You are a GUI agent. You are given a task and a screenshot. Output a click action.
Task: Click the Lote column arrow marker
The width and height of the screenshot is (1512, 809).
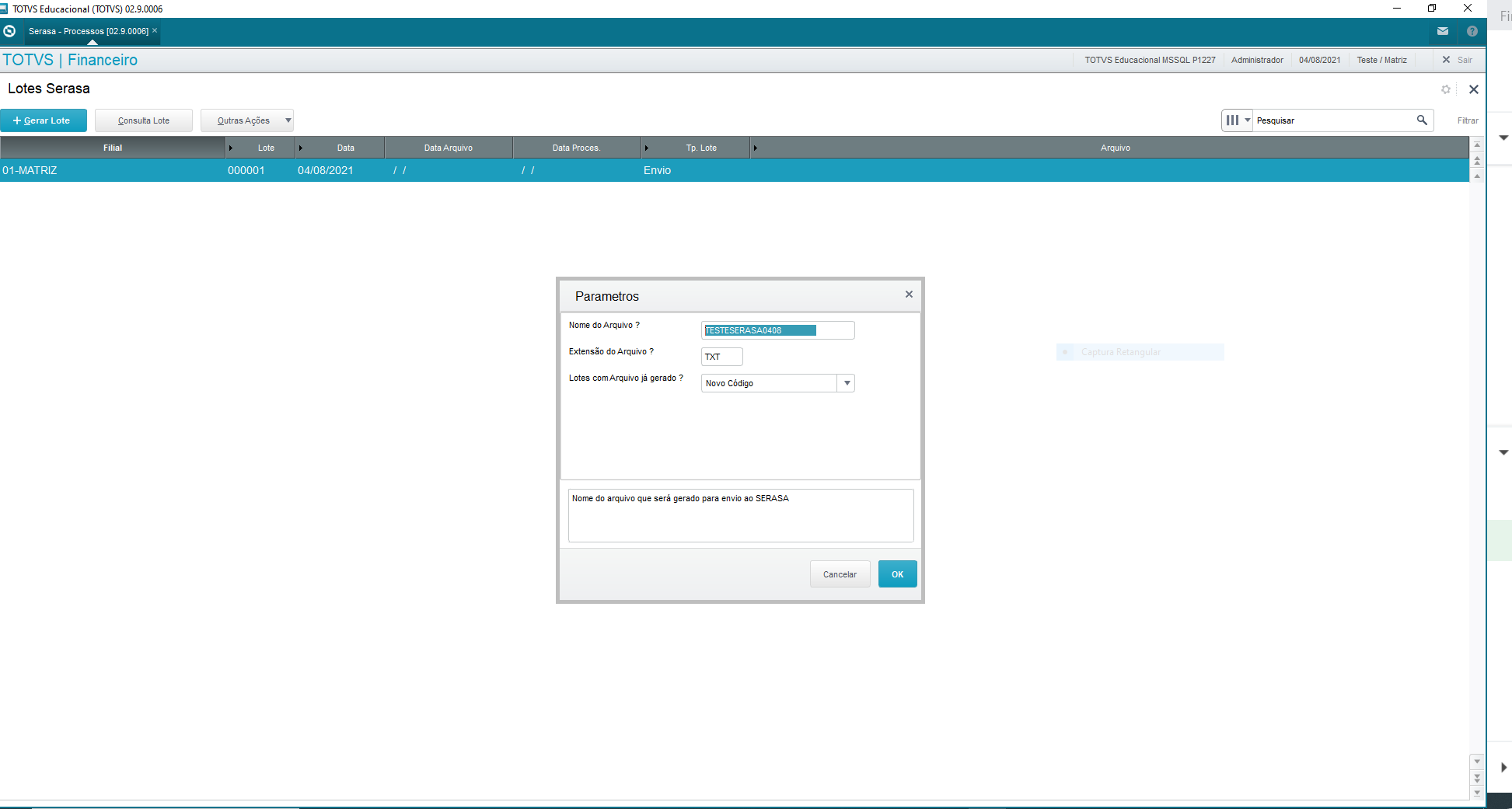pos(231,148)
